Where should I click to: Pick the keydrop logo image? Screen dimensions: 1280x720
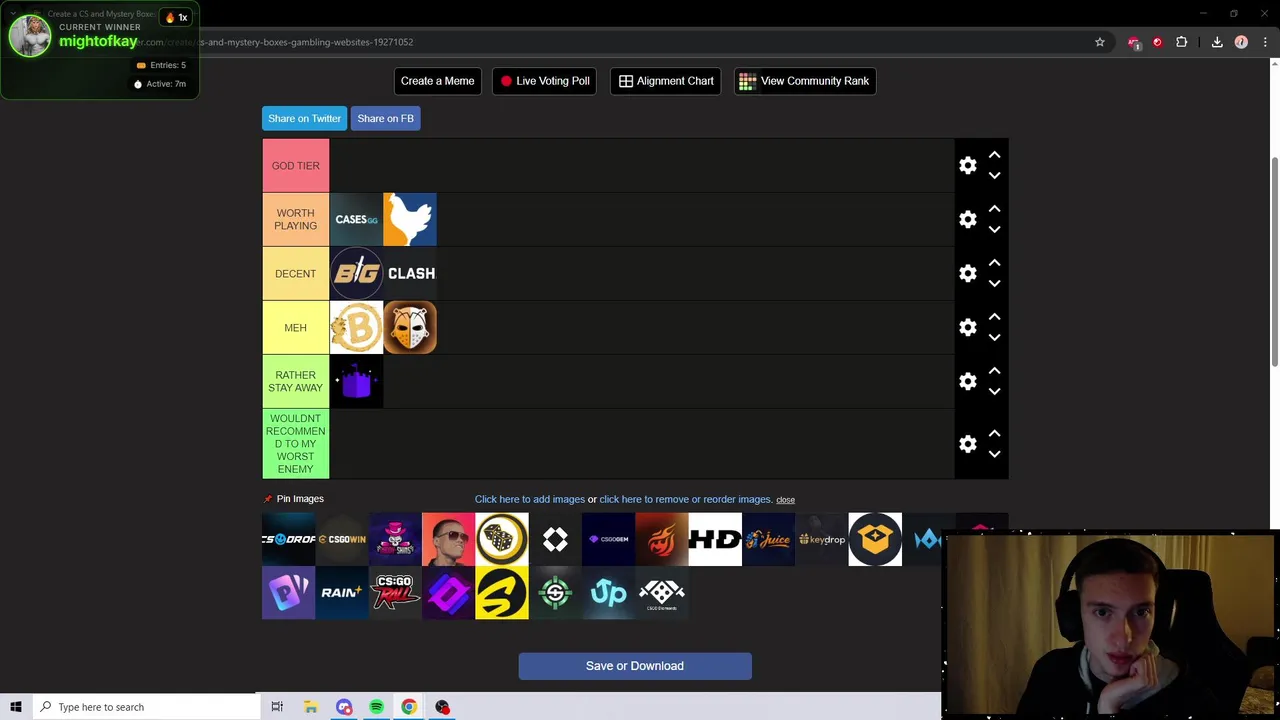(x=822, y=539)
